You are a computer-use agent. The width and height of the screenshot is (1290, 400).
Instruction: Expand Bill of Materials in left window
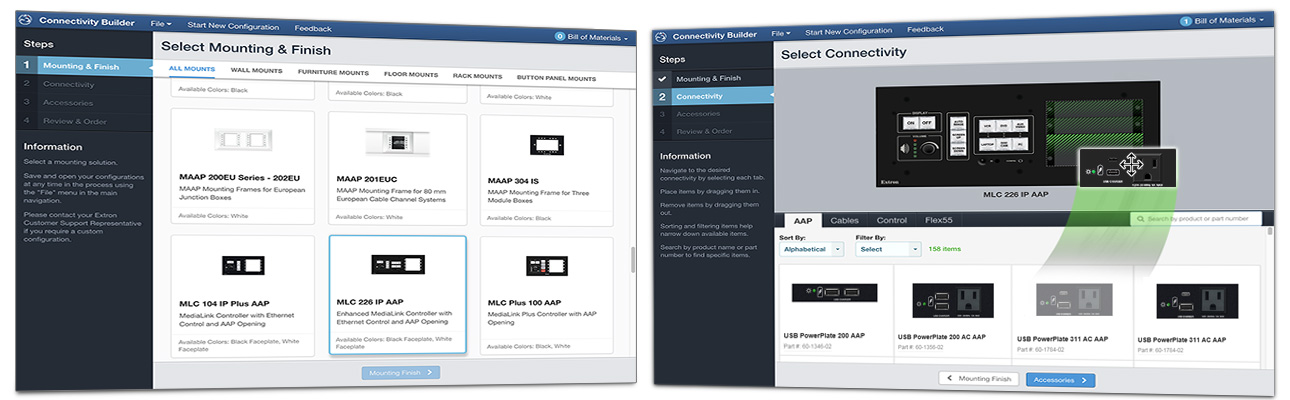click(x=592, y=37)
